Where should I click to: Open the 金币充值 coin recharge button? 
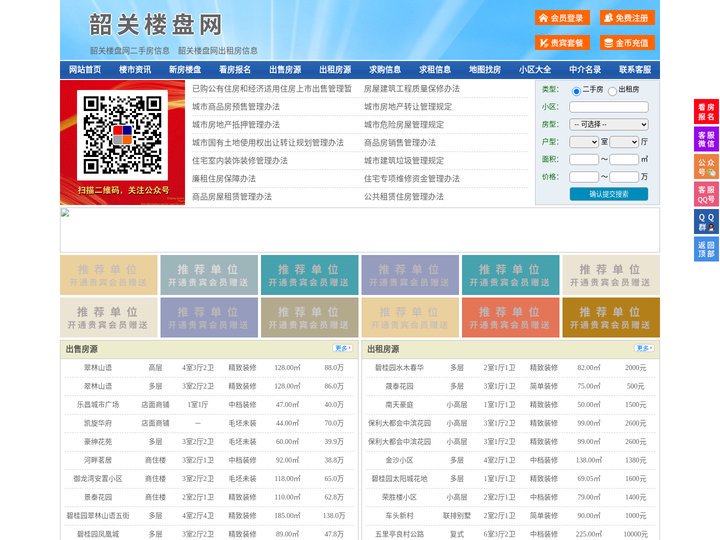[x=627, y=43]
